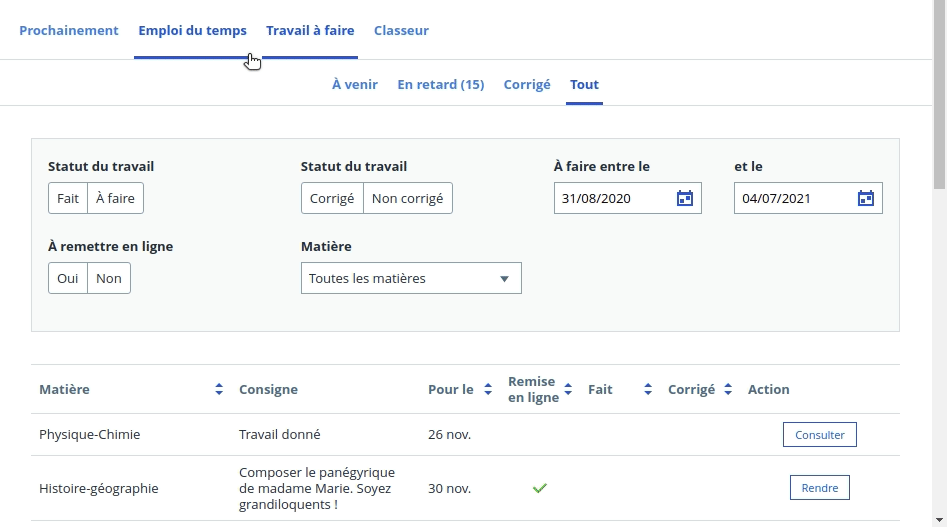Sort the table by Matière column arrows

pyautogui.click(x=219, y=389)
